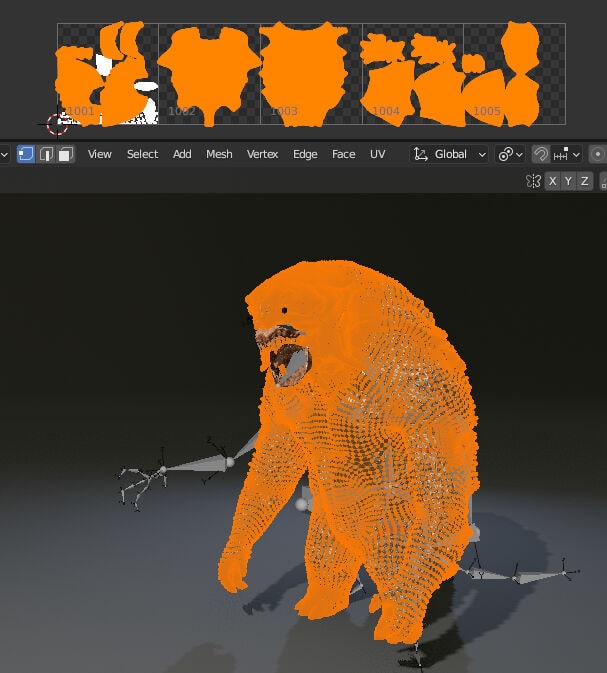Screen dimensions: 607x673
Task: Open the Select menu
Action: point(142,154)
